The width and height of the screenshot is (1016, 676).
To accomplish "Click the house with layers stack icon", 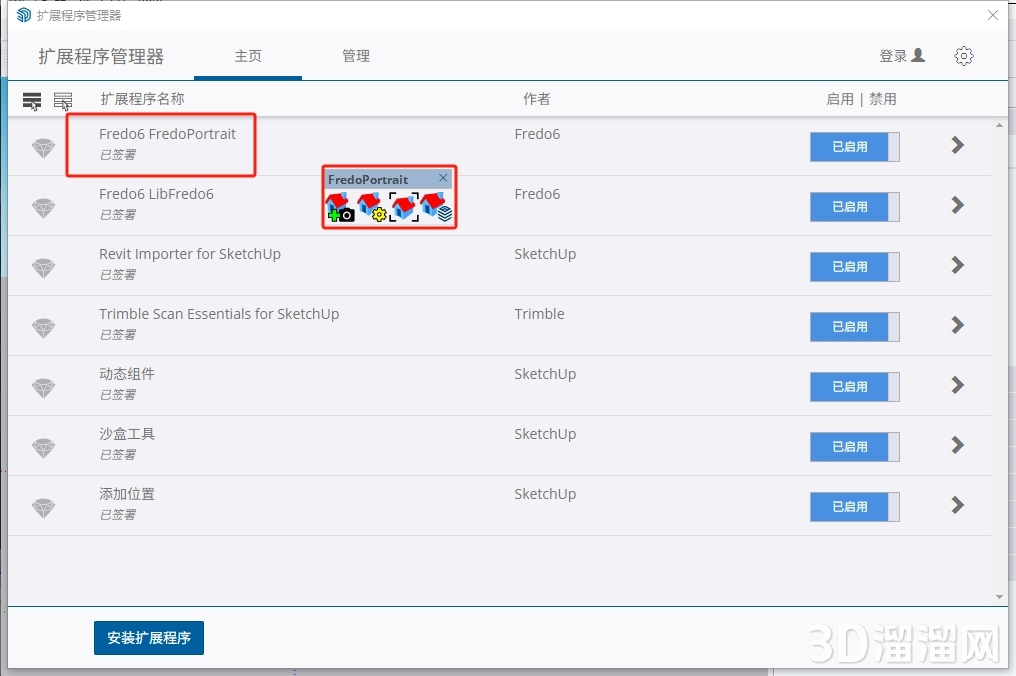I will coord(435,207).
